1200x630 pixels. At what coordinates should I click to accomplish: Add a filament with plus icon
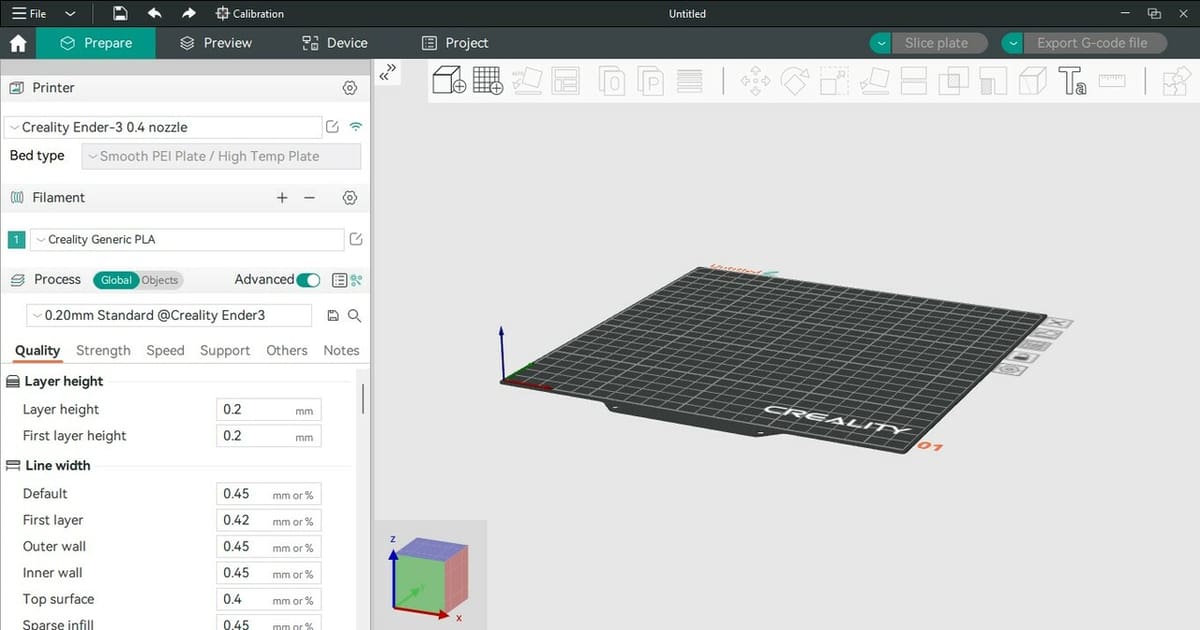coord(282,198)
